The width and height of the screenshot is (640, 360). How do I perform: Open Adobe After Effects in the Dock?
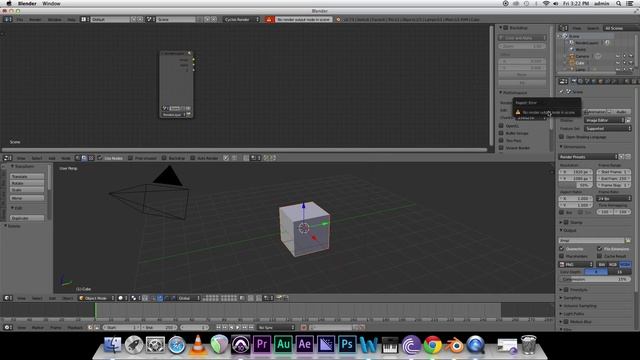point(304,344)
